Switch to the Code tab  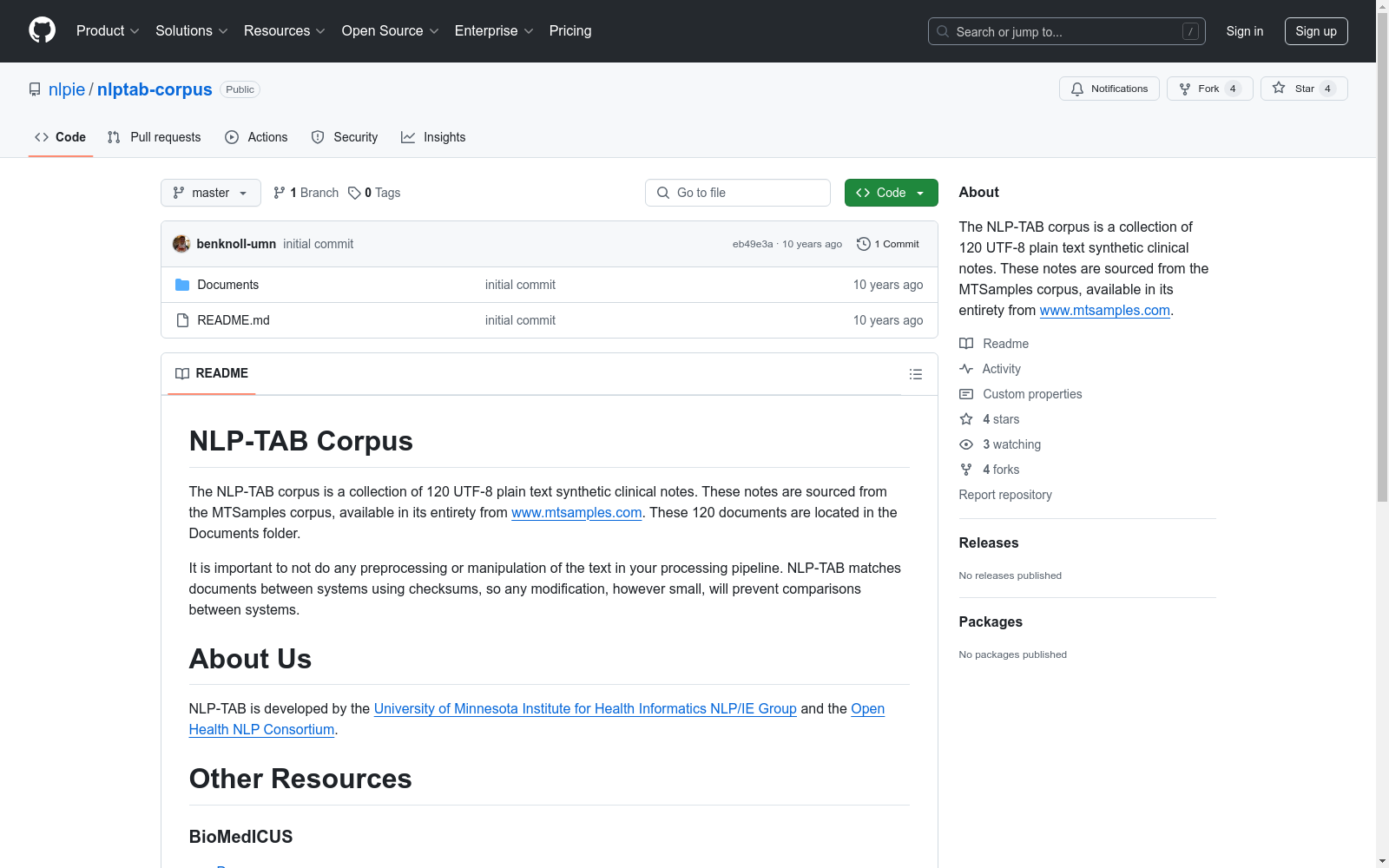click(x=61, y=137)
